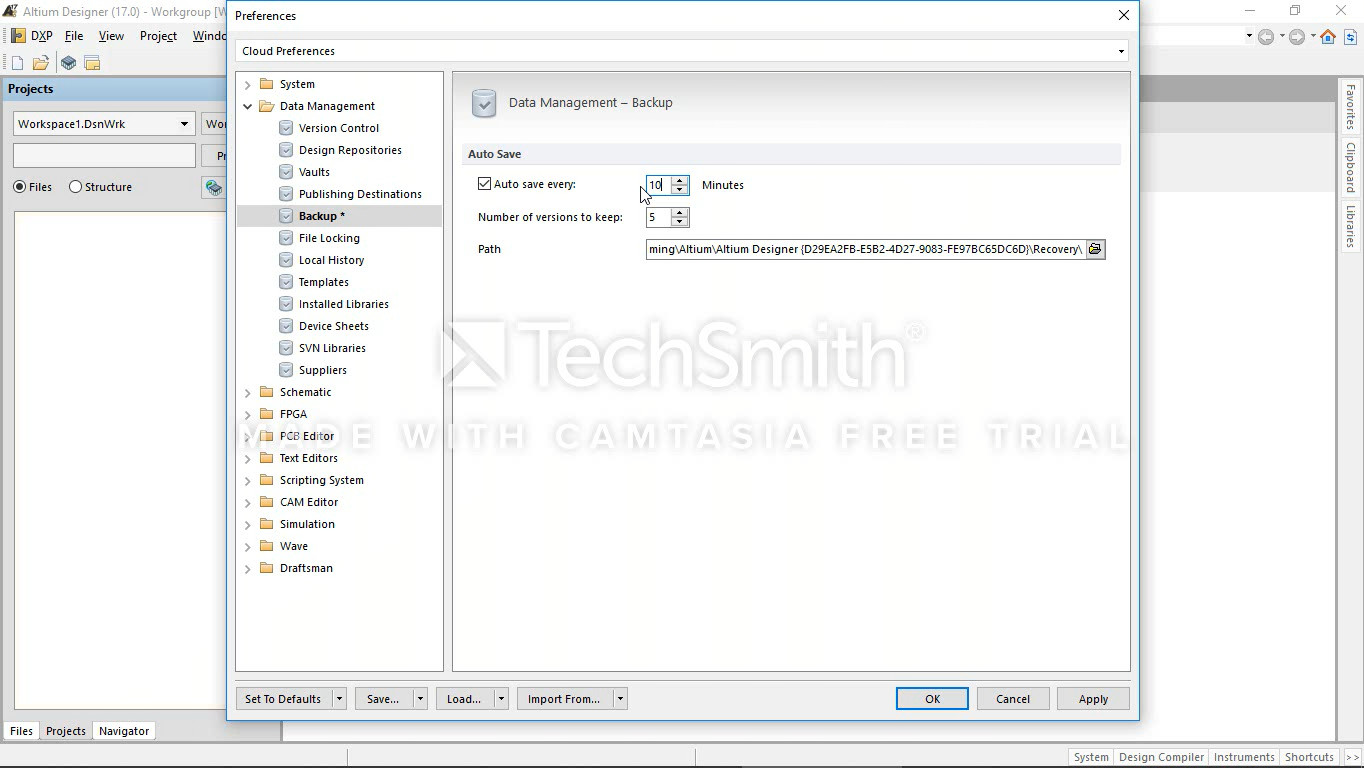Open the File menu
The width and height of the screenshot is (1364, 768).
click(x=74, y=36)
